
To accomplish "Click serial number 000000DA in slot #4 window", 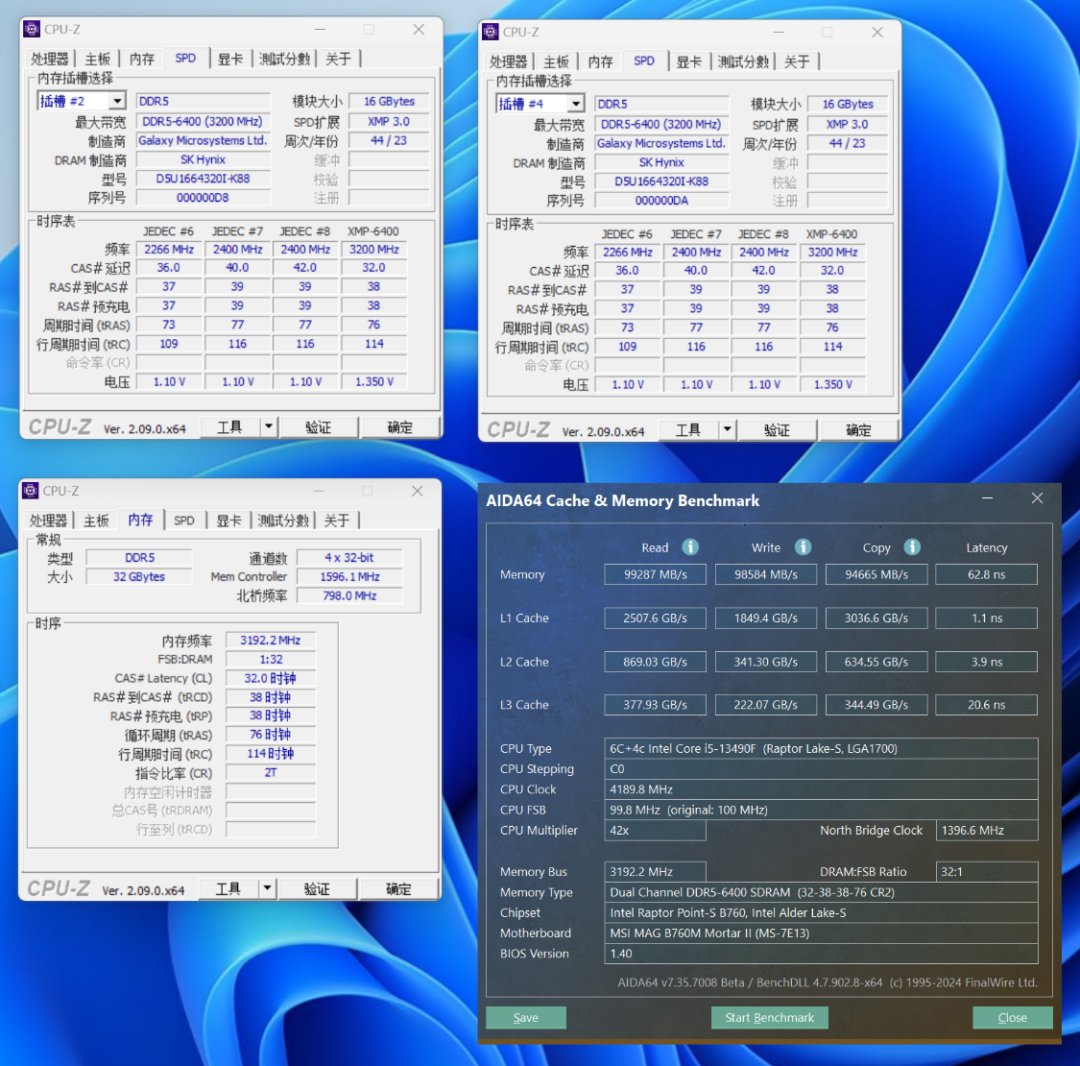I will [x=662, y=200].
